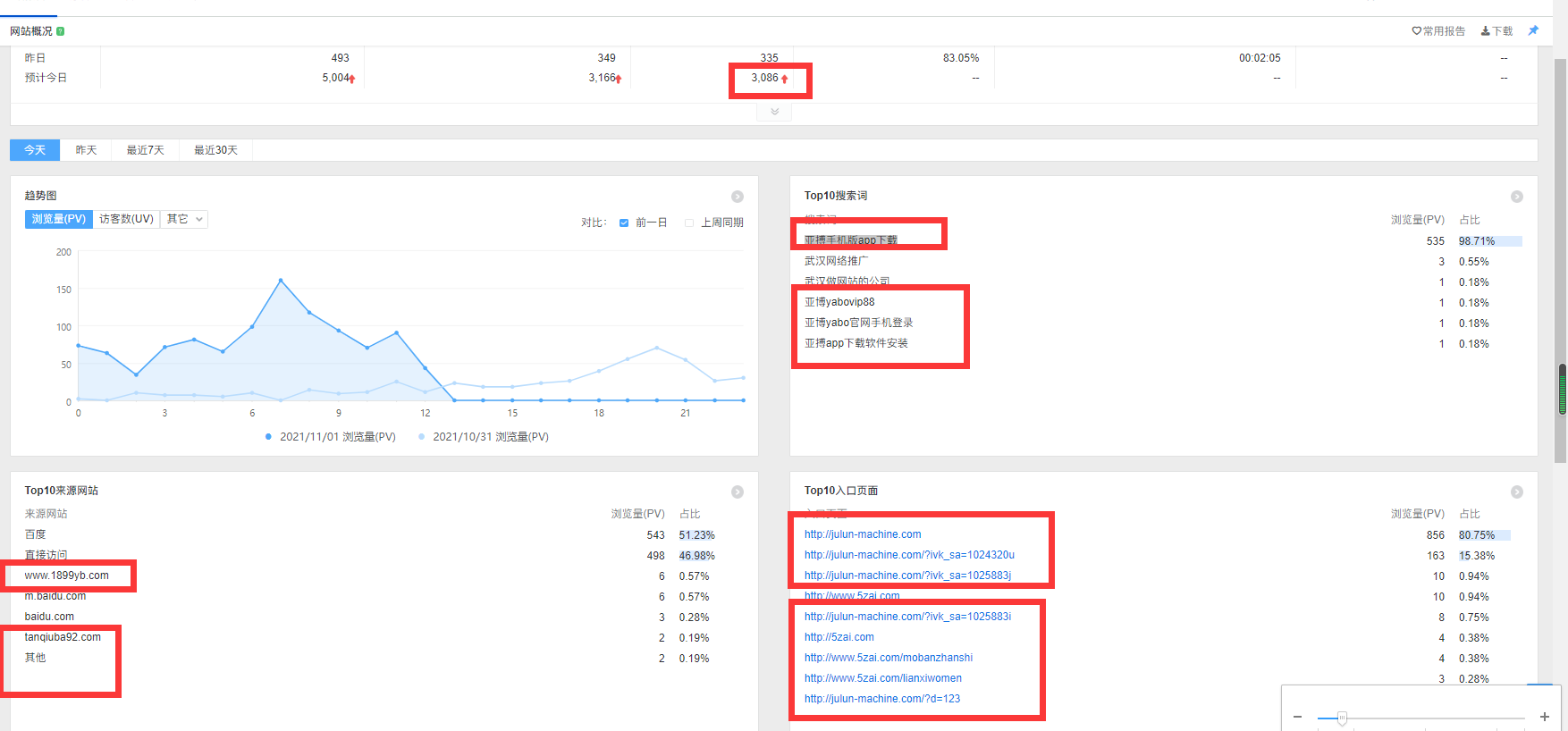This screenshot has width=1568, height=731.
Task: Expand summary table with double-chevron
Action: click(x=774, y=112)
